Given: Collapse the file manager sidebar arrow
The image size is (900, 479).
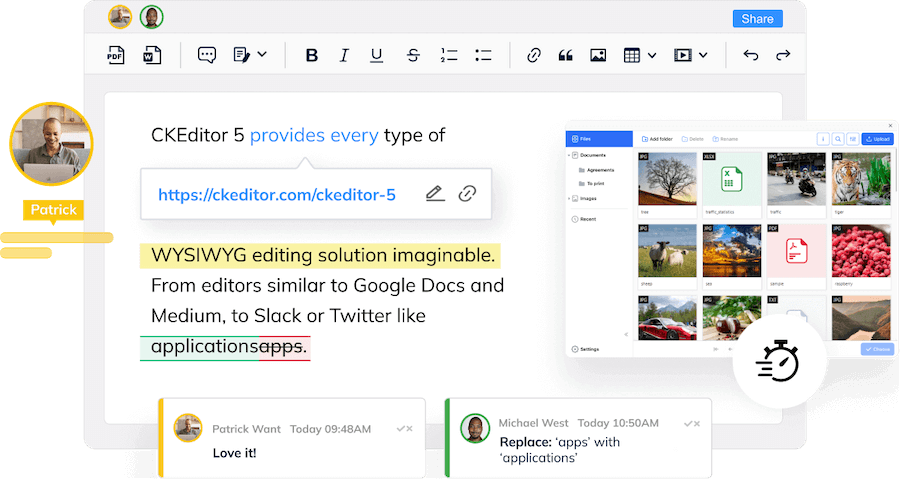Looking at the screenshot, I should [626, 334].
